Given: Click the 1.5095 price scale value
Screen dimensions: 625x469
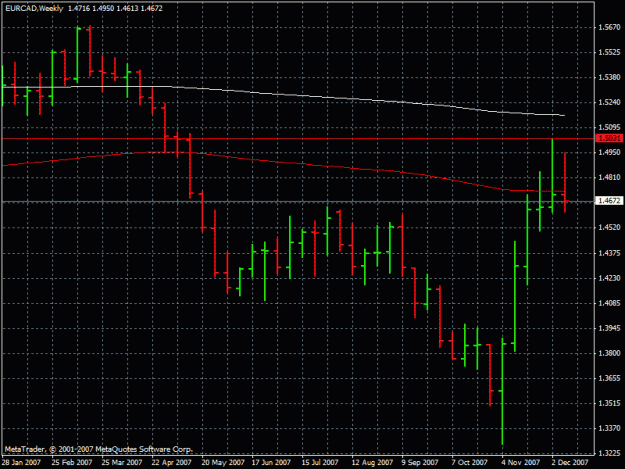Looking at the screenshot, I should tap(609, 127).
